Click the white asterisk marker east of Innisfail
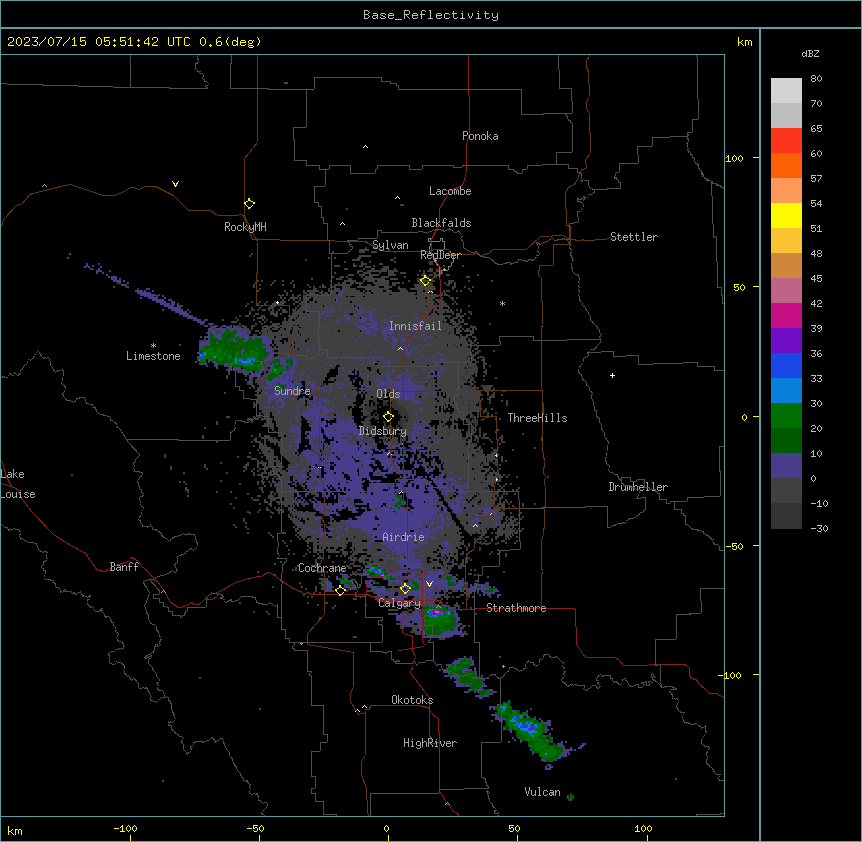Screen dimensions: 862x842 pos(502,303)
